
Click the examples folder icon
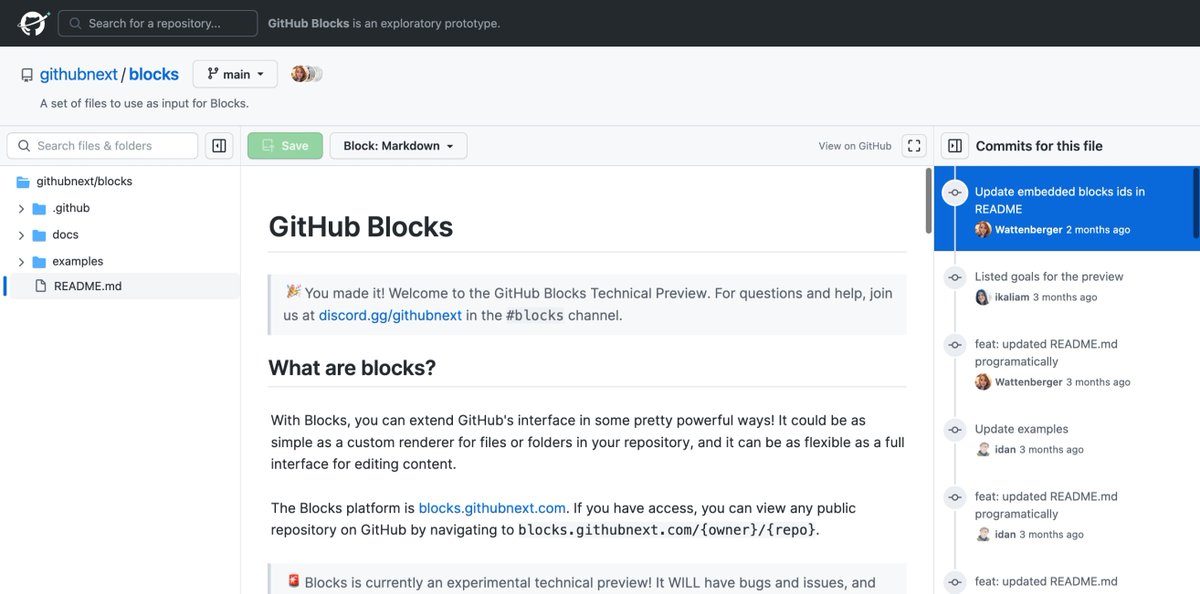pyautogui.click(x=39, y=261)
